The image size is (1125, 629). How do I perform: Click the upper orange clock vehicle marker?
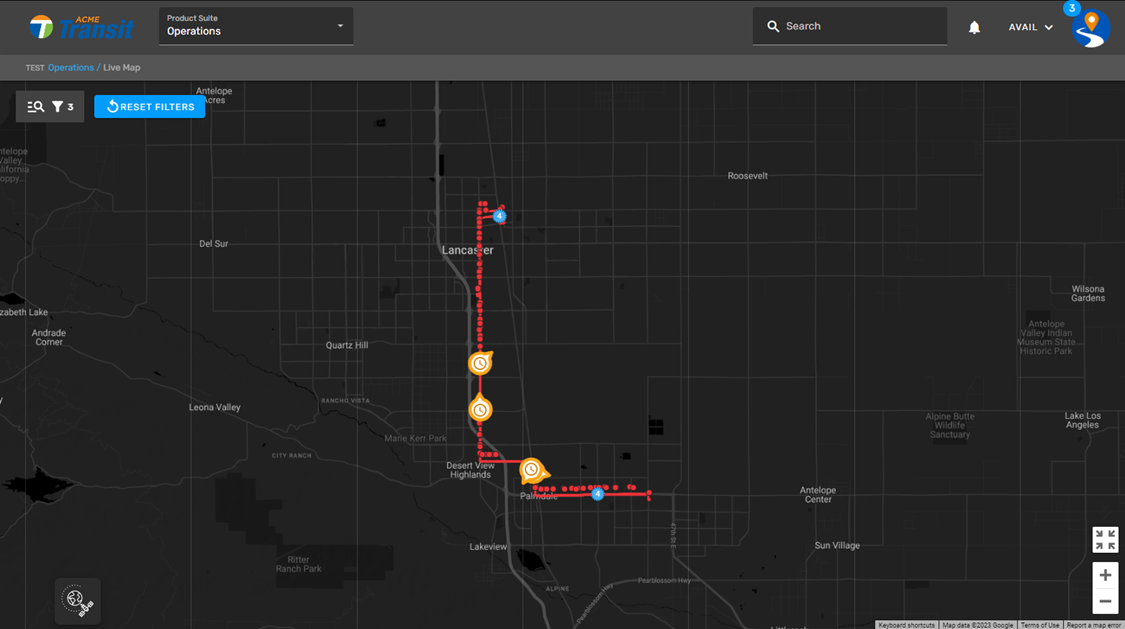[480, 363]
